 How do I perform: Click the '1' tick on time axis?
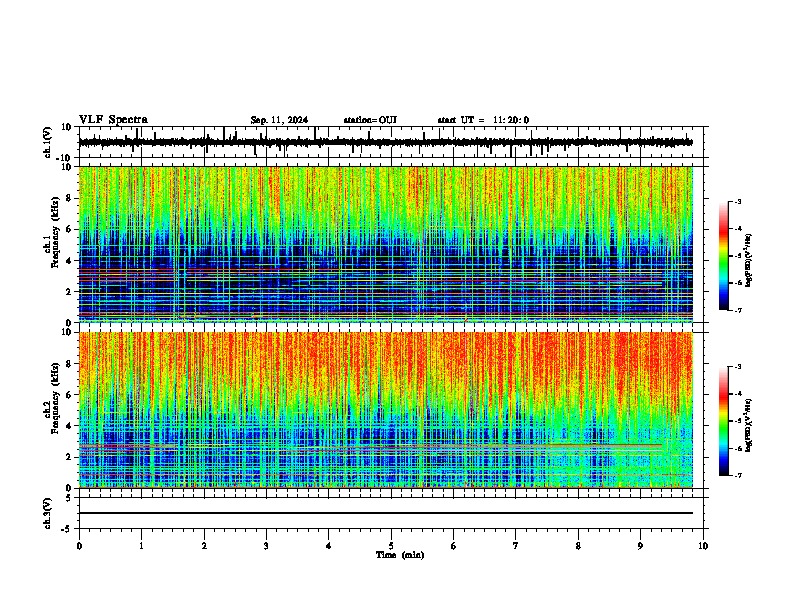click(x=141, y=546)
